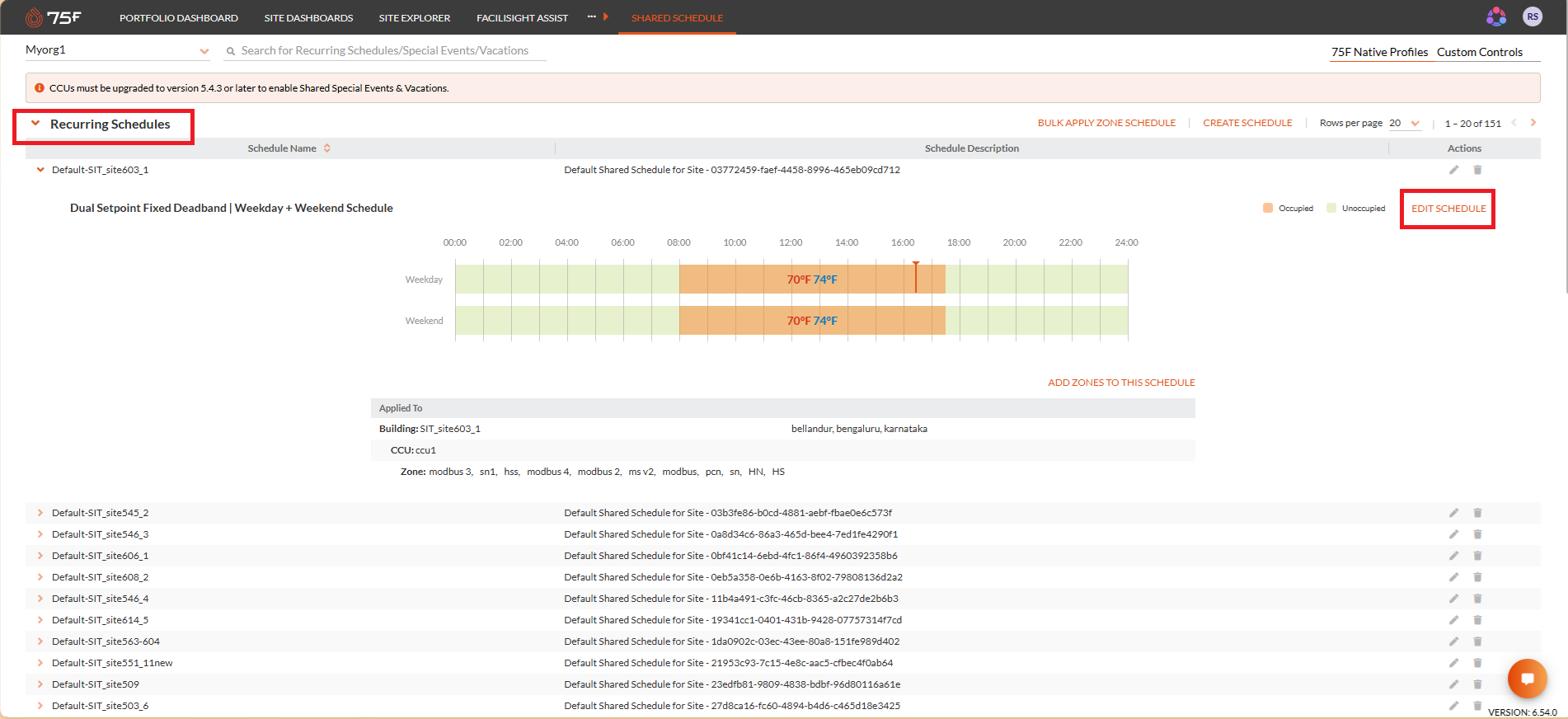Expand the Default-SIT_site606_1 schedule row

point(40,556)
